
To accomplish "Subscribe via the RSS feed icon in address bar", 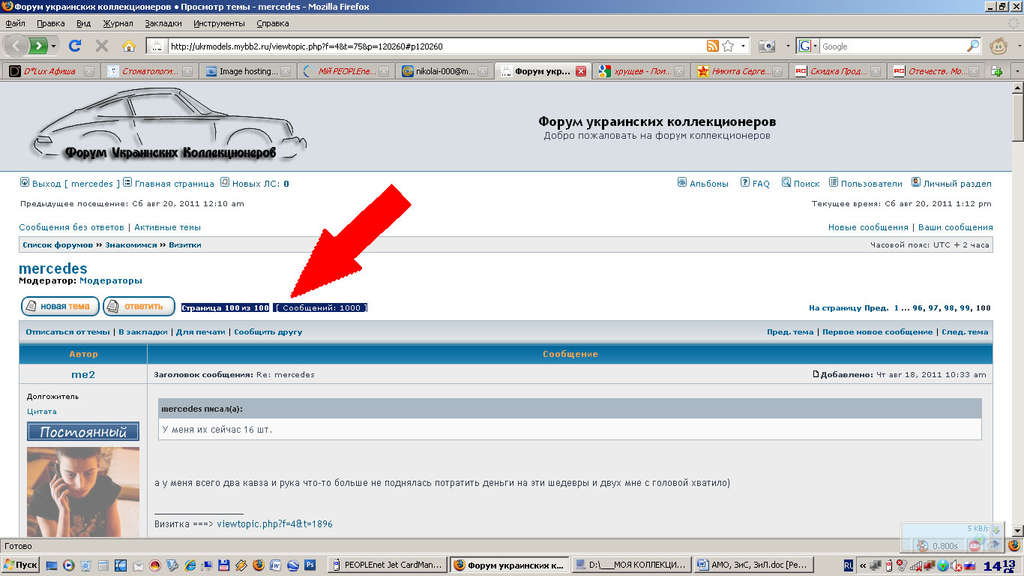I will [x=712, y=46].
